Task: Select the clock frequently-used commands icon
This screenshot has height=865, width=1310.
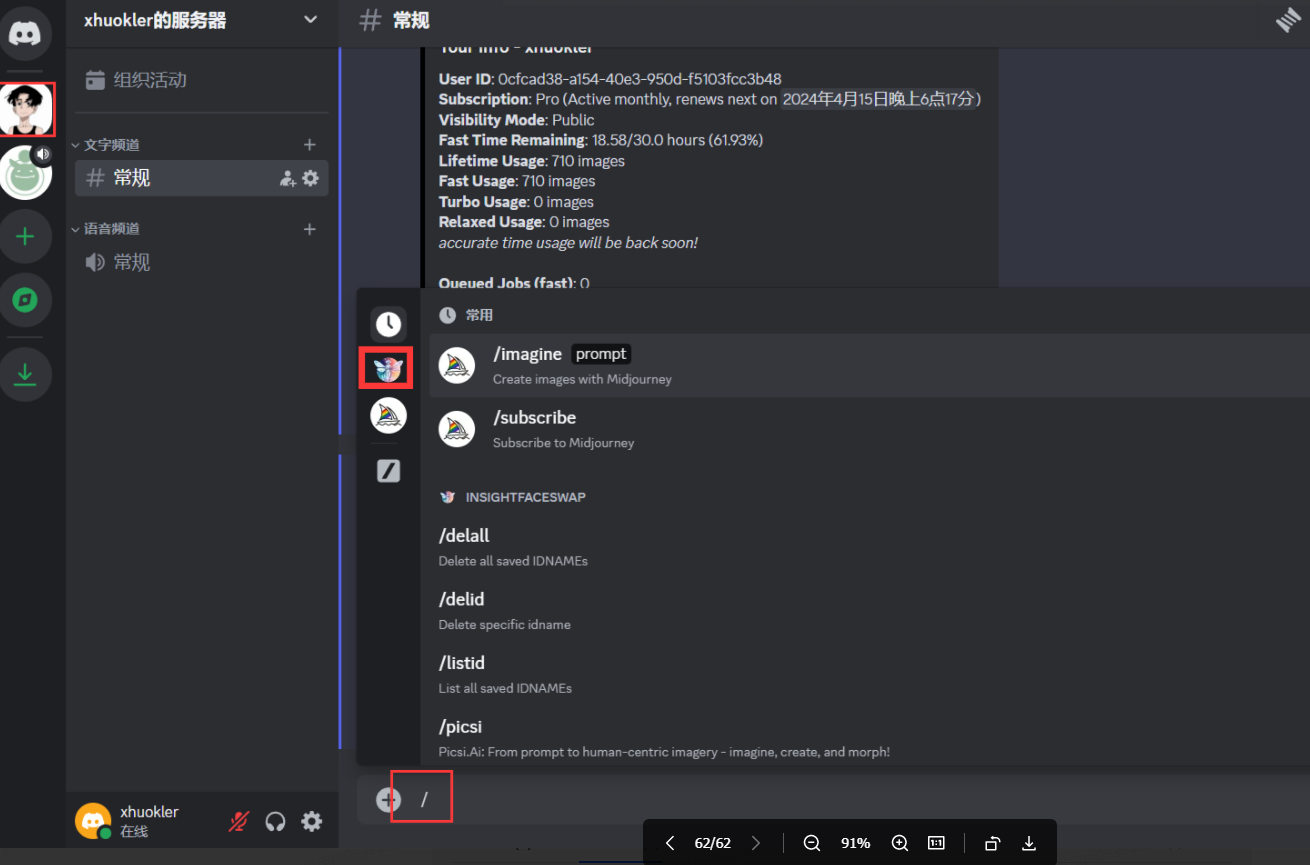Action: [x=388, y=324]
